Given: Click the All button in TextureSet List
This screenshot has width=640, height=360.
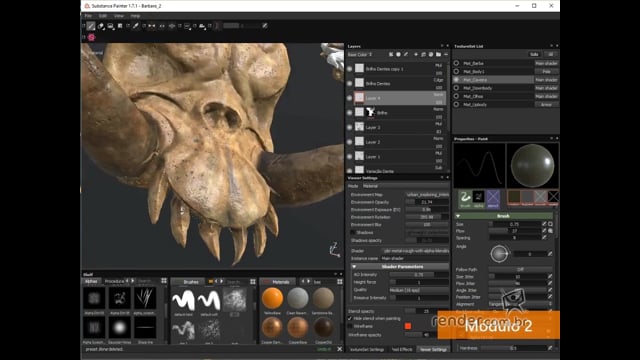Looking at the screenshot, I should pos(550,54).
